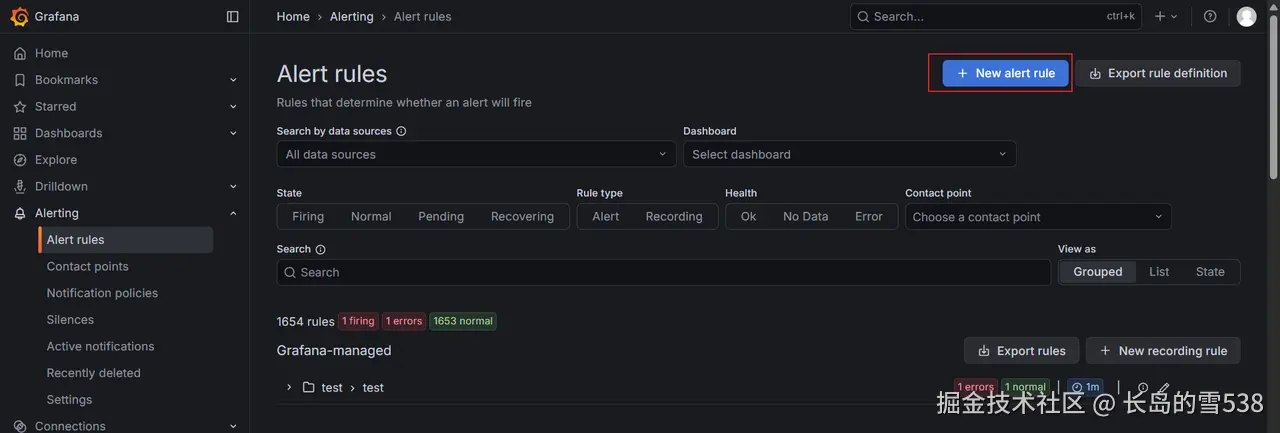Click the Grafana logo icon
The height and width of the screenshot is (433, 1280).
pyautogui.click(x=19, y=16)
